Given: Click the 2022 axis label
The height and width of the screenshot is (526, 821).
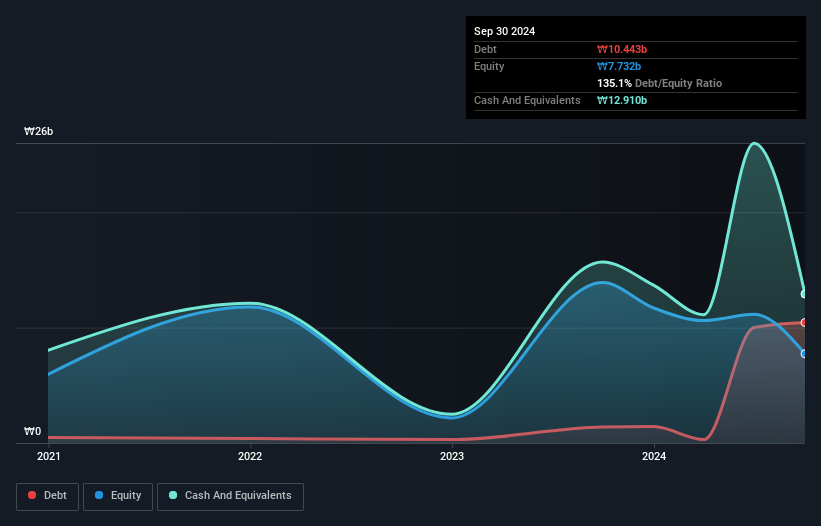Looking at the screenshot, I should pyautogui.click(x=250, y=456).
